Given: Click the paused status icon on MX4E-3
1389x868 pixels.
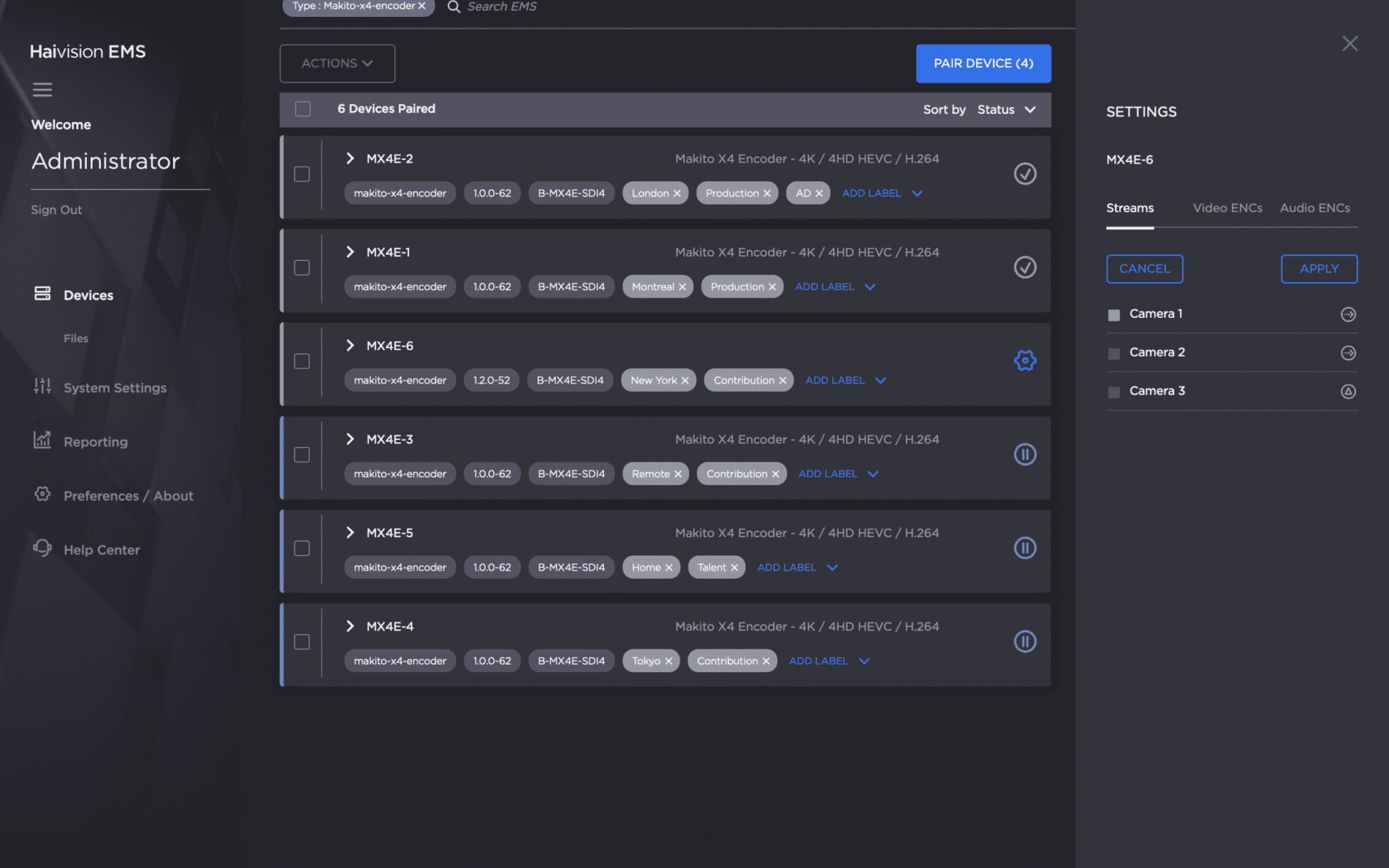Looking at the screenshot, I should [1025, 454].
